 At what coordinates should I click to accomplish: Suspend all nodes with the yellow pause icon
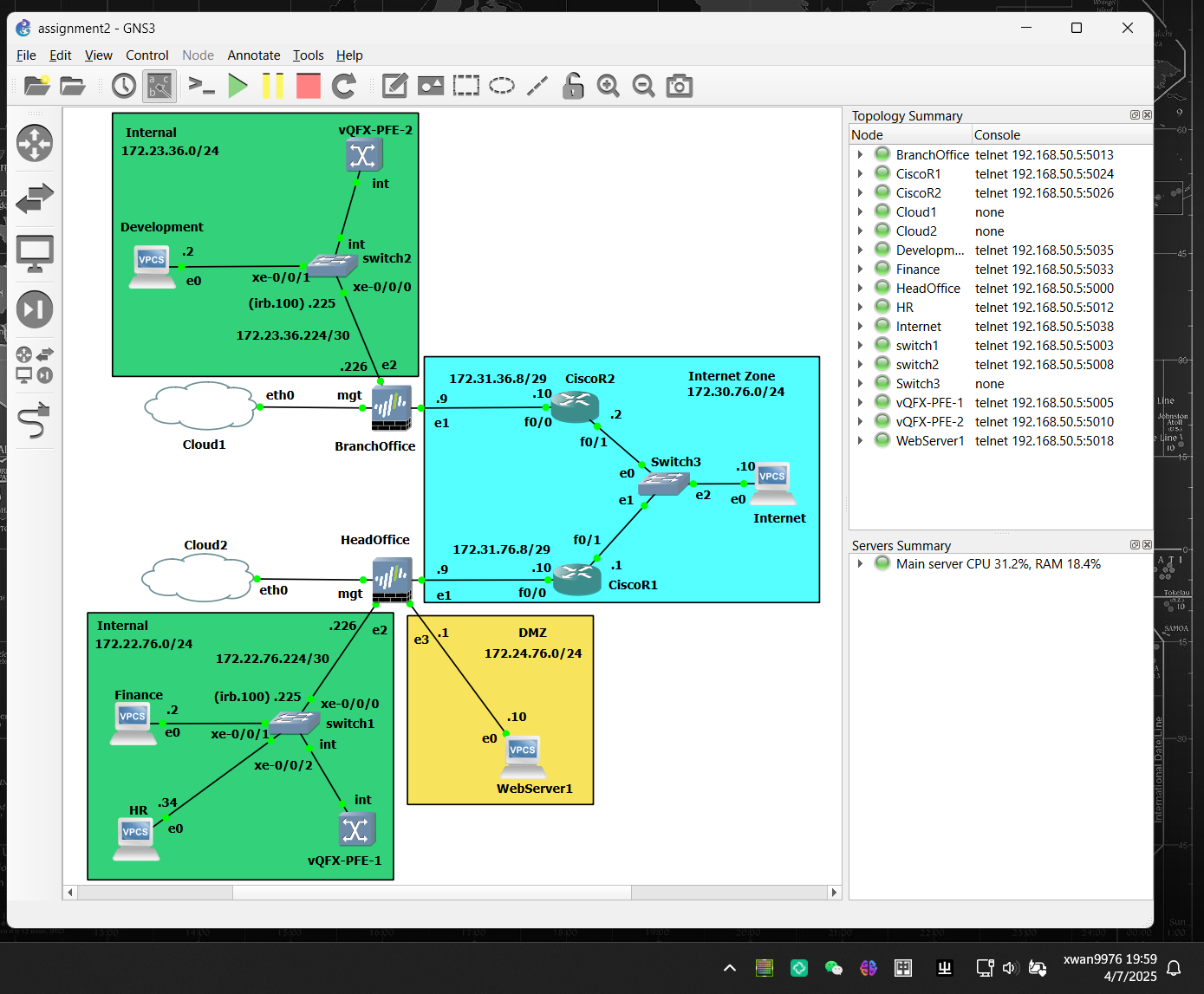click(x=273, y=86)
